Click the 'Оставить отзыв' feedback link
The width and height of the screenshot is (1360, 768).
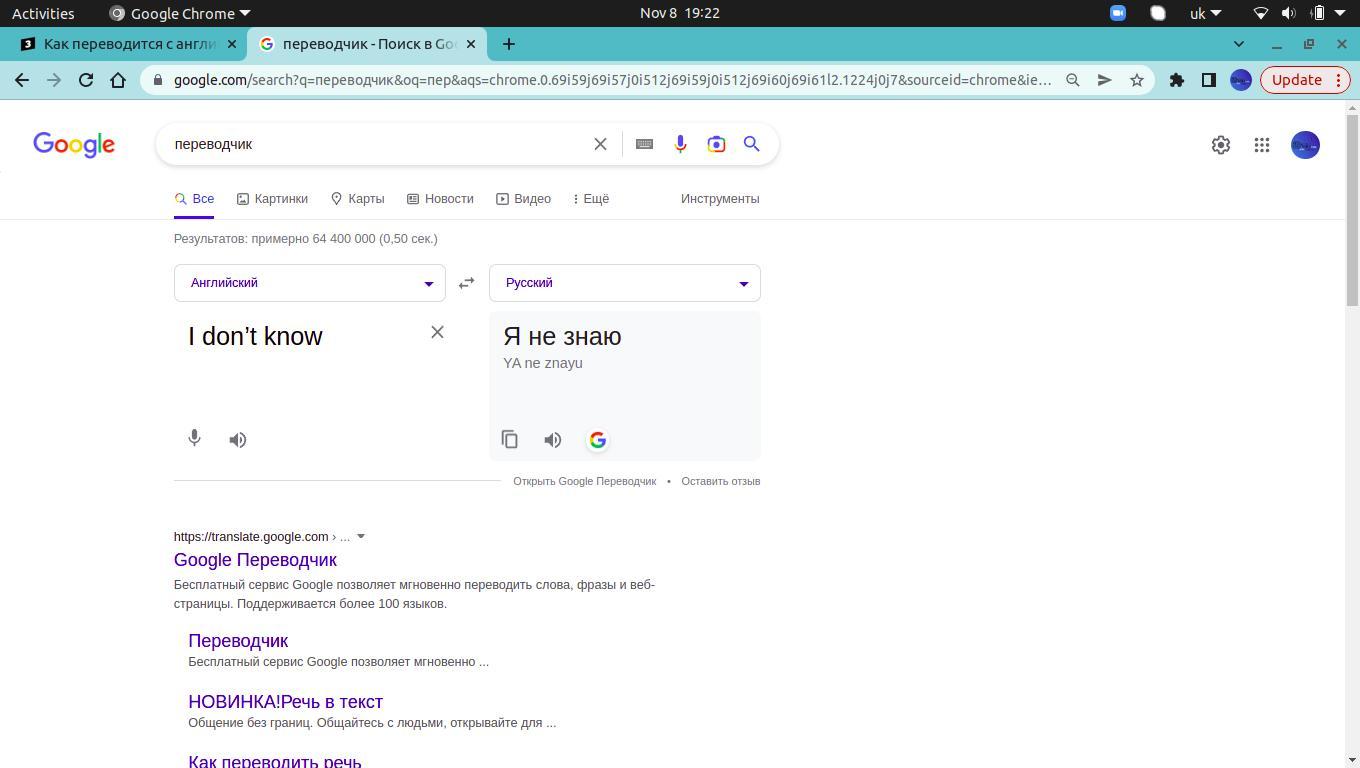pyautogui.click(x=721, y=481)
